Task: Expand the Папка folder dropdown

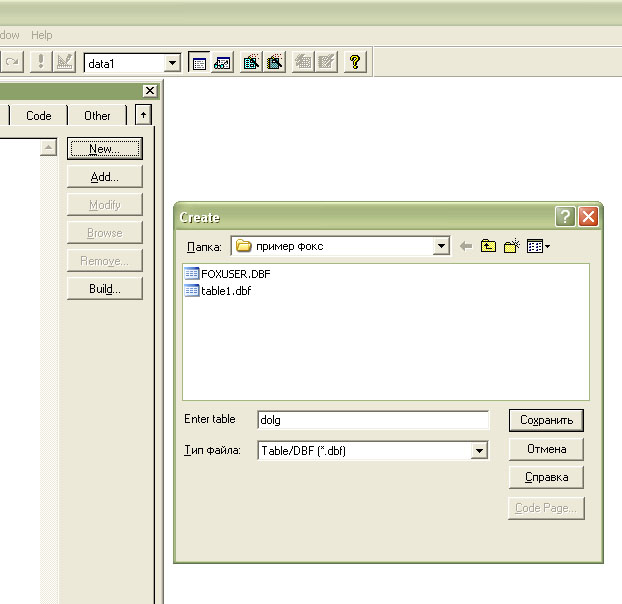Action: (x=441, y=246)
